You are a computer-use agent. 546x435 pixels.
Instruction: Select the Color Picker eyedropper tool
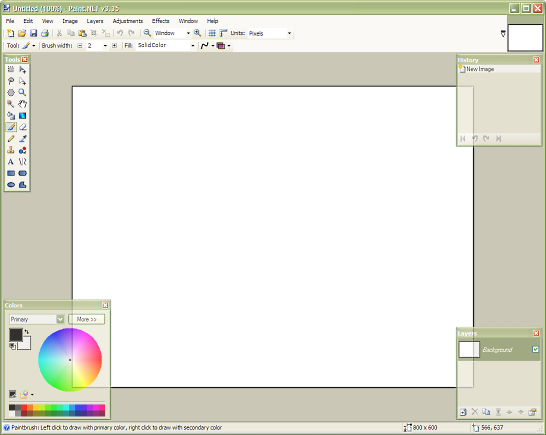click(22, 138)
